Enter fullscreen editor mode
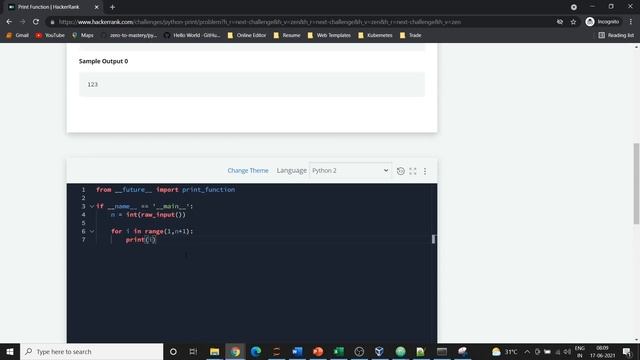This screenshot has width=640, height=360. pyautogui.click(x=413, y=171)
